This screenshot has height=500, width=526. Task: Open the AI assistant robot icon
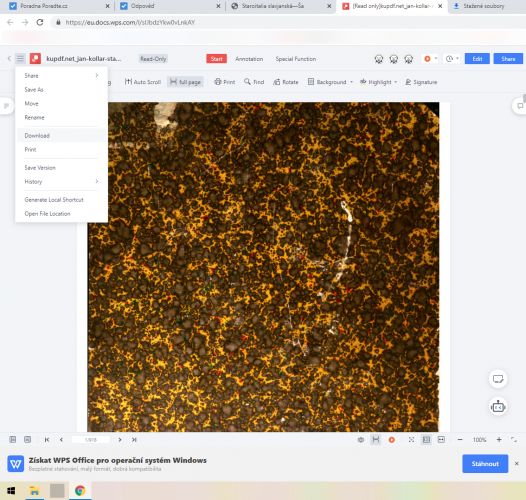pos(498,407)
